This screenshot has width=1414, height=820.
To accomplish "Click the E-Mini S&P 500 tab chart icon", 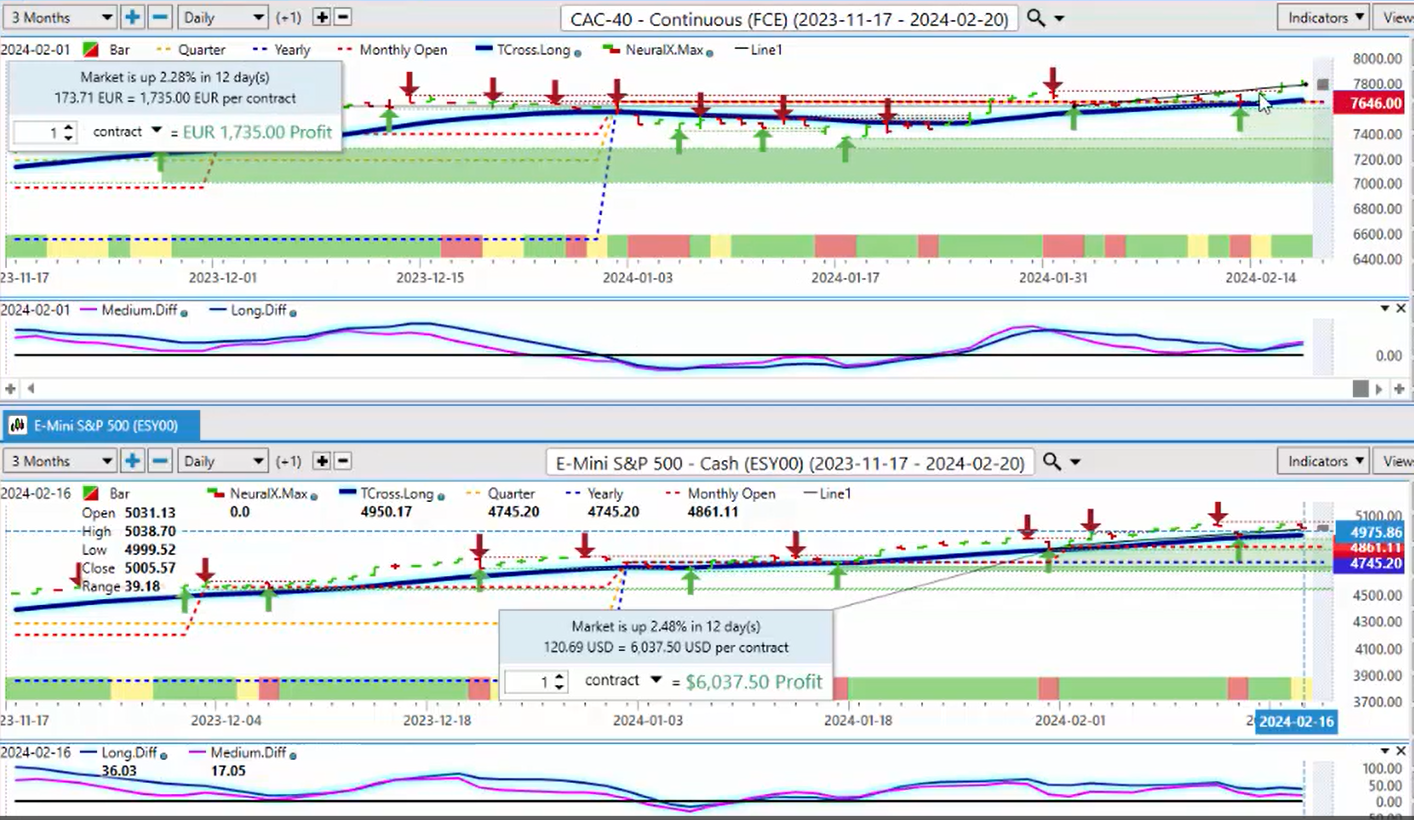I will click(x=17, y=426).
